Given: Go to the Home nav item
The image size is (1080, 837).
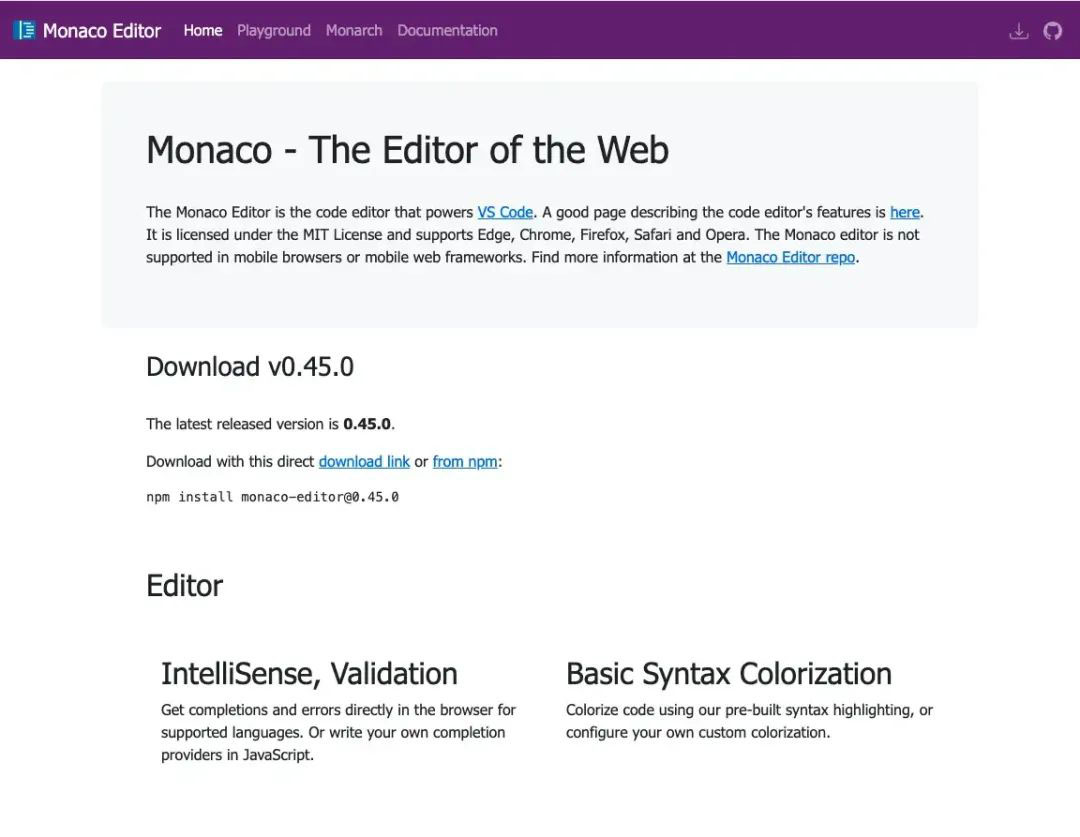Looking at the screenshot, I should (x=203, y=31).
